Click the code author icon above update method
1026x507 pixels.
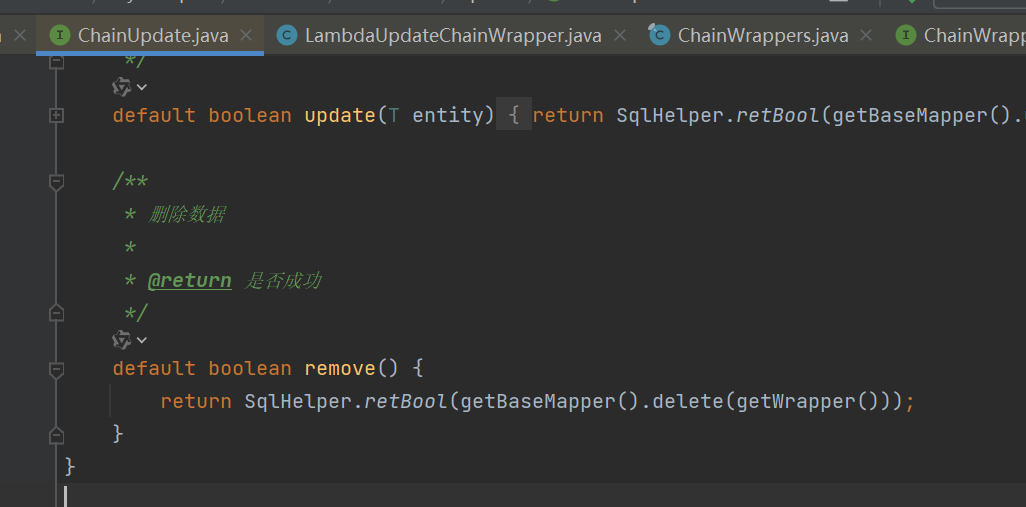click(122, 88)
